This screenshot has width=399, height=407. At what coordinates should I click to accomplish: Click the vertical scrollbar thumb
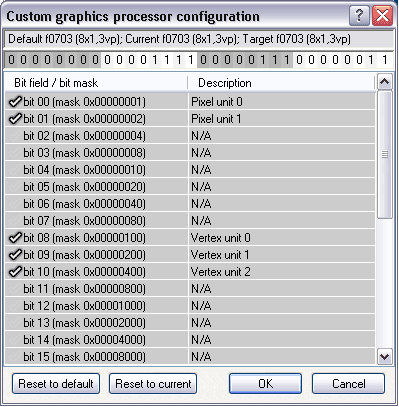pyautogui.click(x=385, y=155)
